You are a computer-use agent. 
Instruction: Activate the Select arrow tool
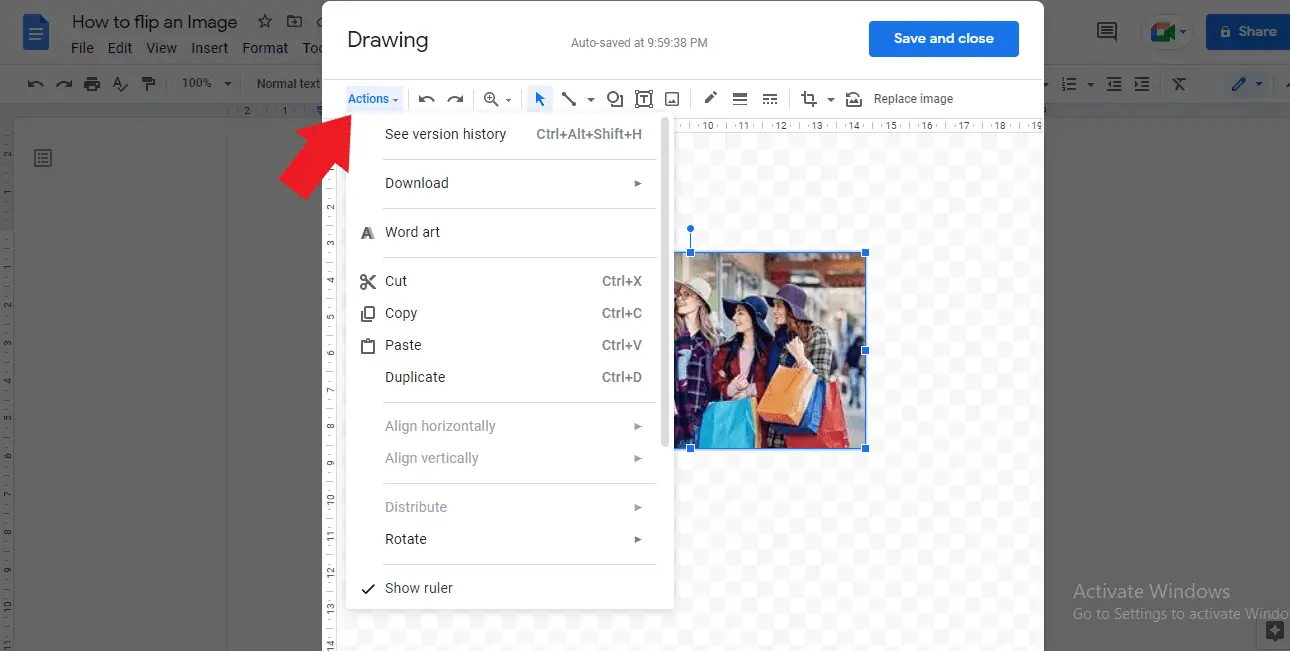pyautogui.click(x=540, y=98)
